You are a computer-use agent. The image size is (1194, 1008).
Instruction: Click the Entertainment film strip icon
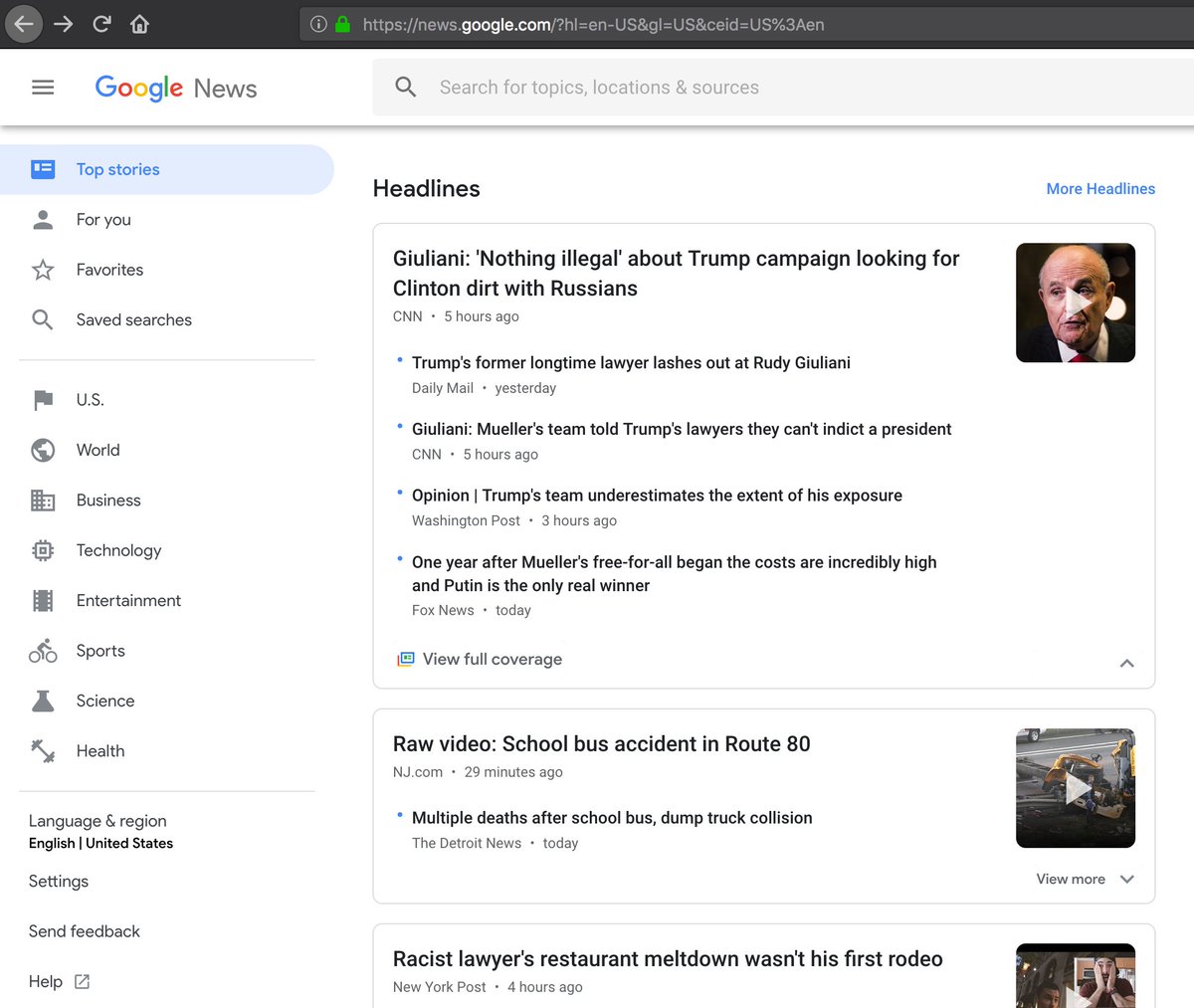click(x=43, y=601)
